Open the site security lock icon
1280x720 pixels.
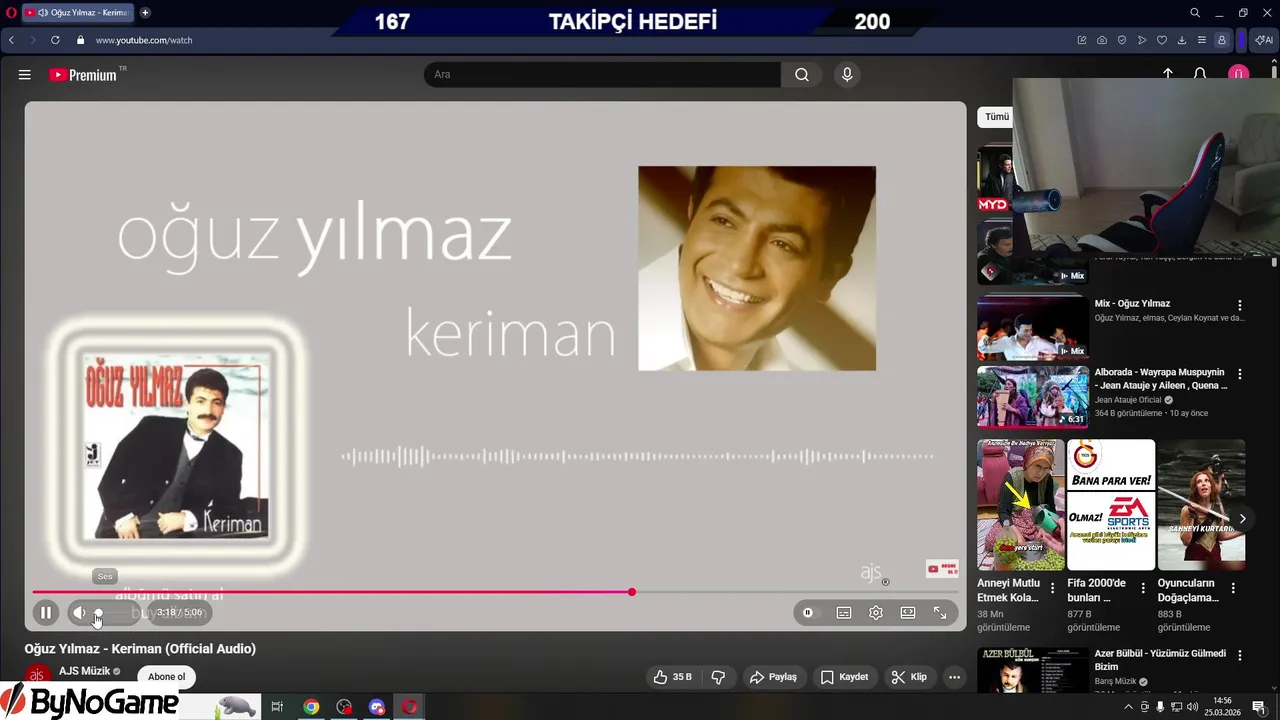81,40
